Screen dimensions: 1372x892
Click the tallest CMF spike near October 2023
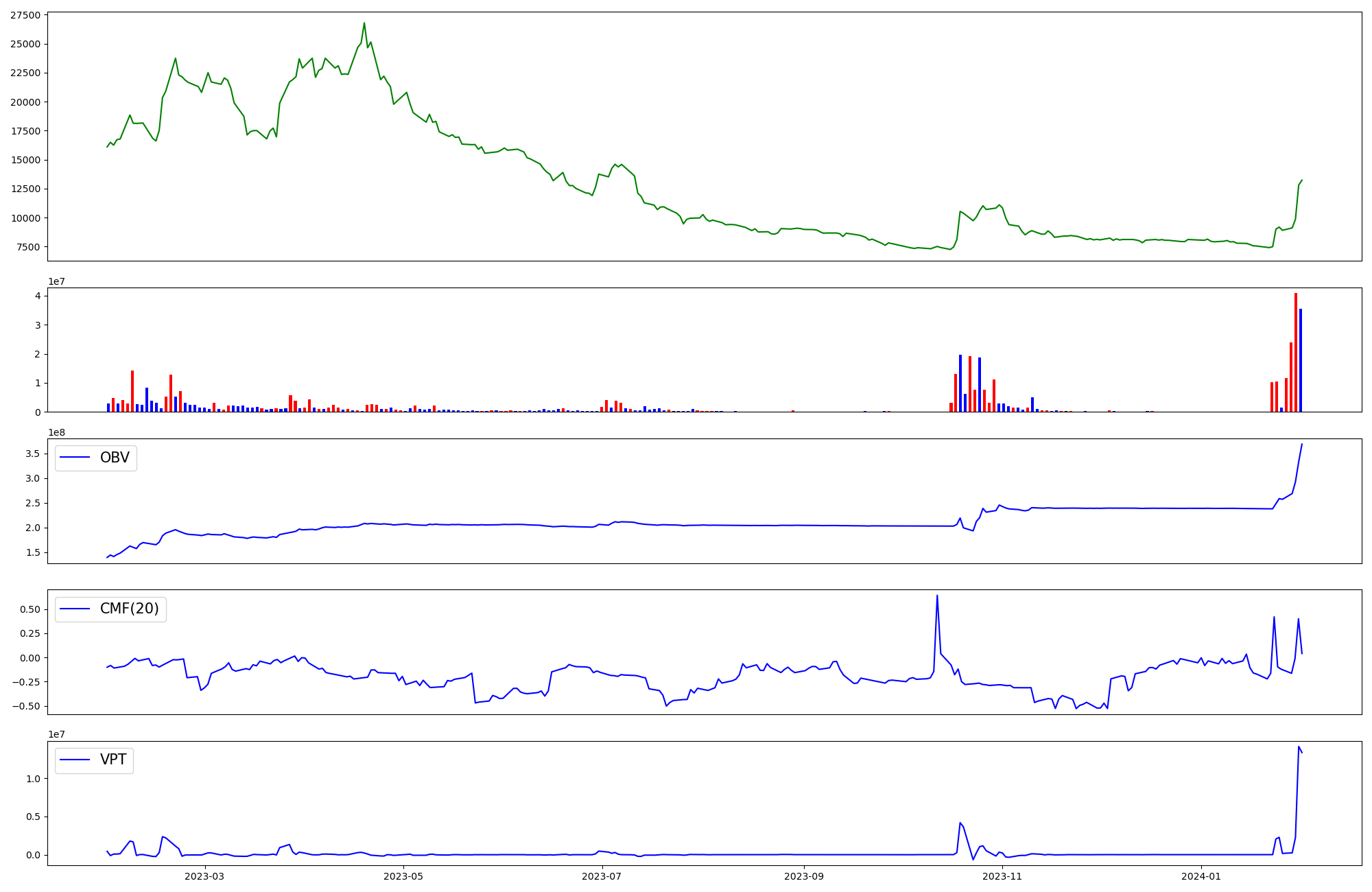[937, 596]
